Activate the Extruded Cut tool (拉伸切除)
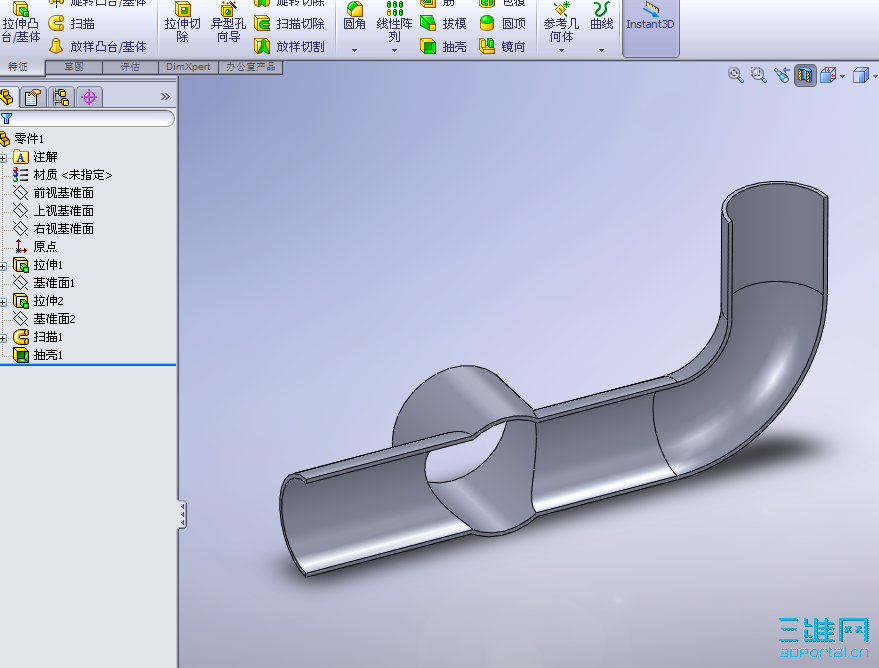879x668 pixels. pyautogui.click(x=182, y=22)
